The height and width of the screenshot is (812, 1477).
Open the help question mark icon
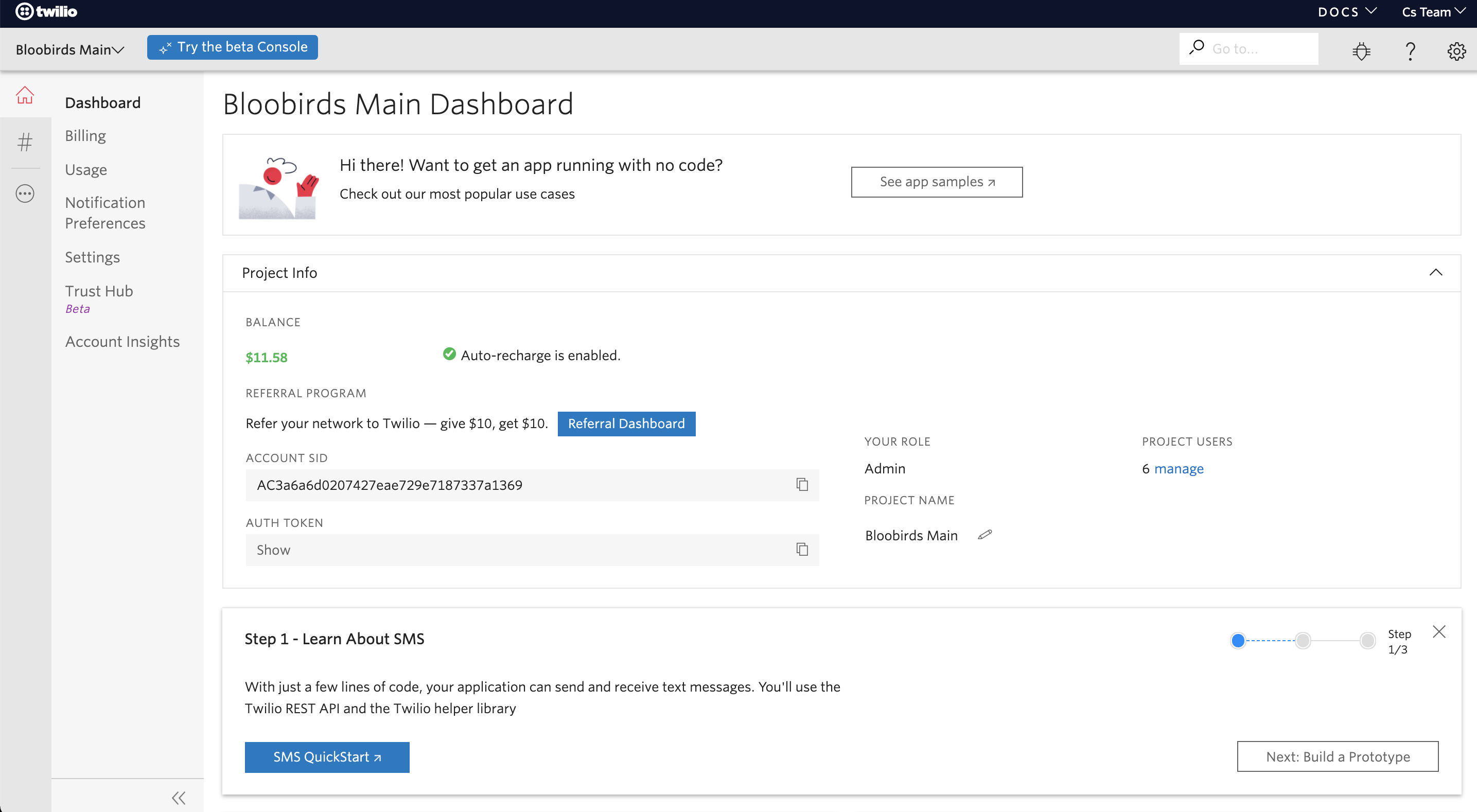(1410, 51)
